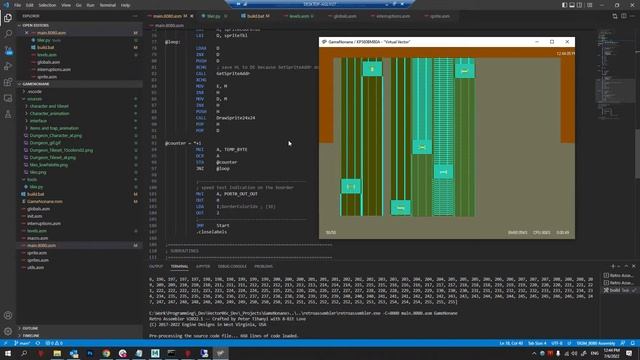Click the sync changes icon in status bar
Screen dimensions: 640x360
[x=38, y=343]
